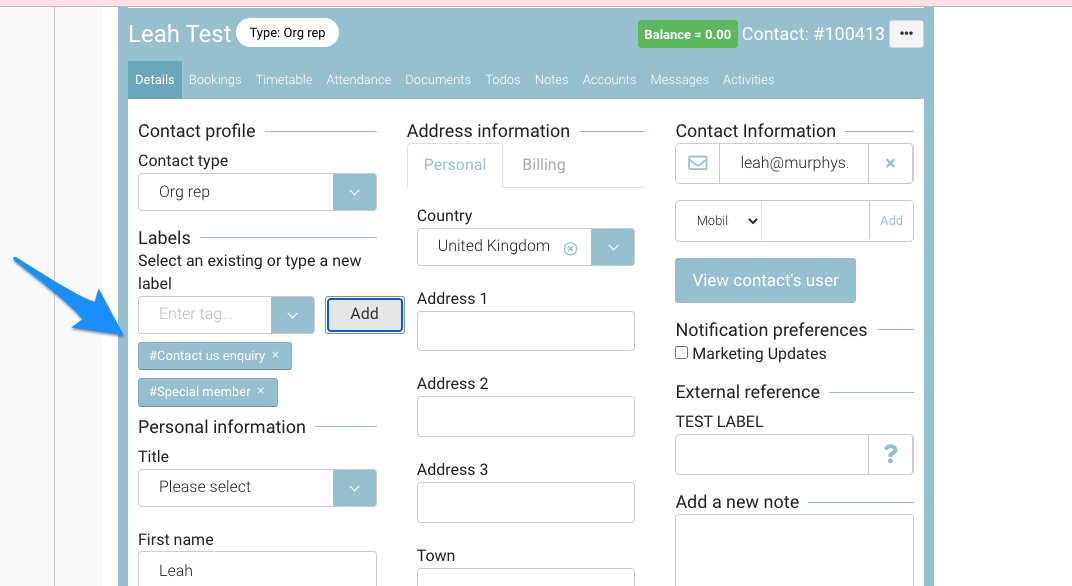Enable Marketing Updates checkbox
Screen dimensions: 1072x586
(682, 353)
